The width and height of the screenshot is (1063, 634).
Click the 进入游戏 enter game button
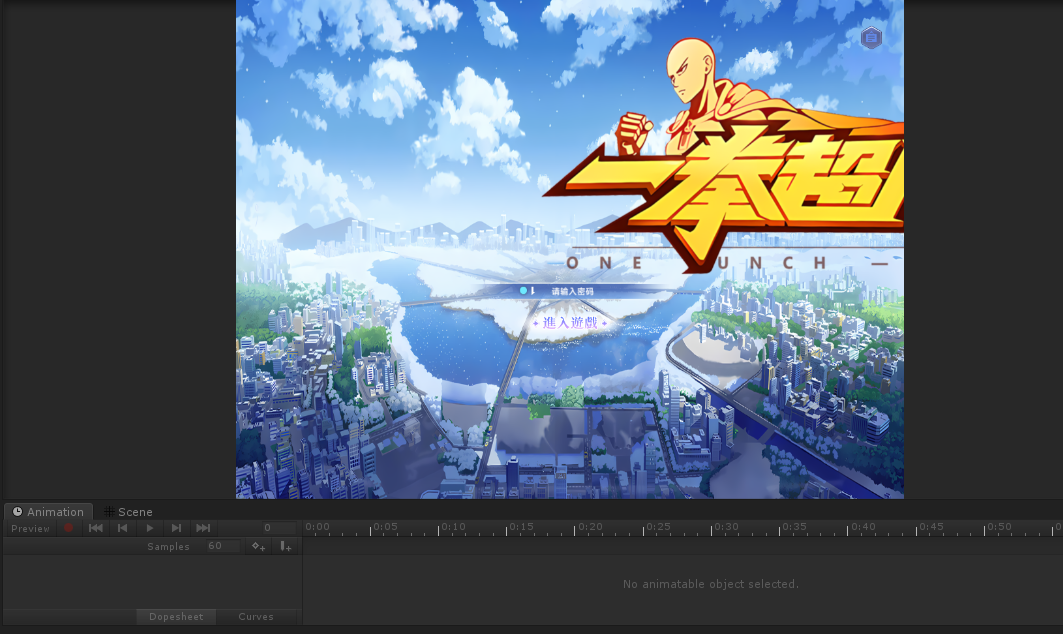(570, 323)
